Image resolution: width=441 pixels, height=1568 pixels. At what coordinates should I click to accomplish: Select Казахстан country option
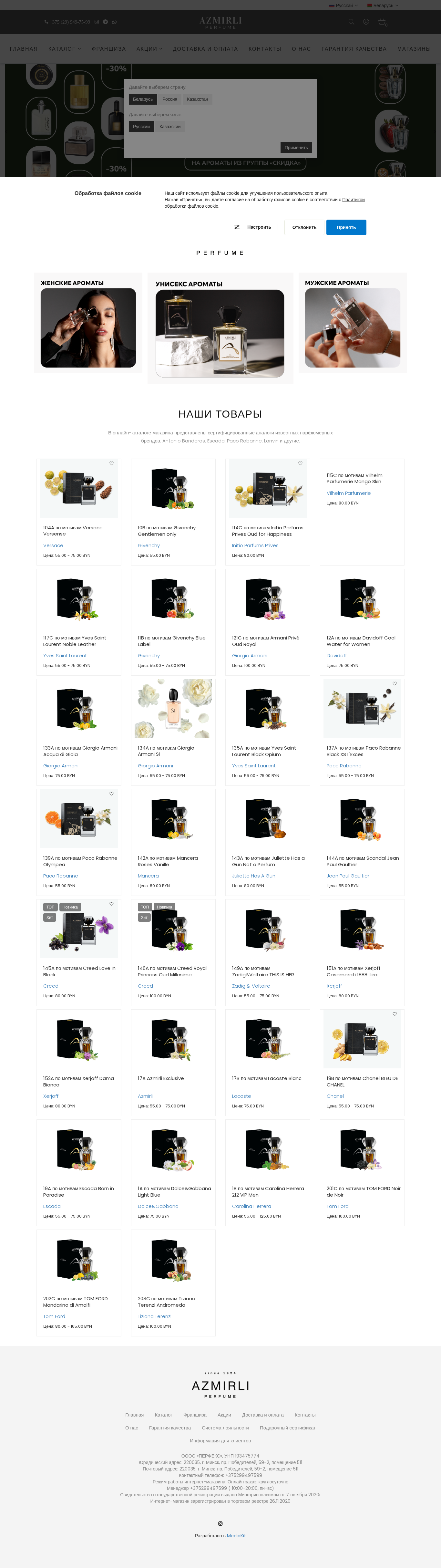click(x=197, y=99)
